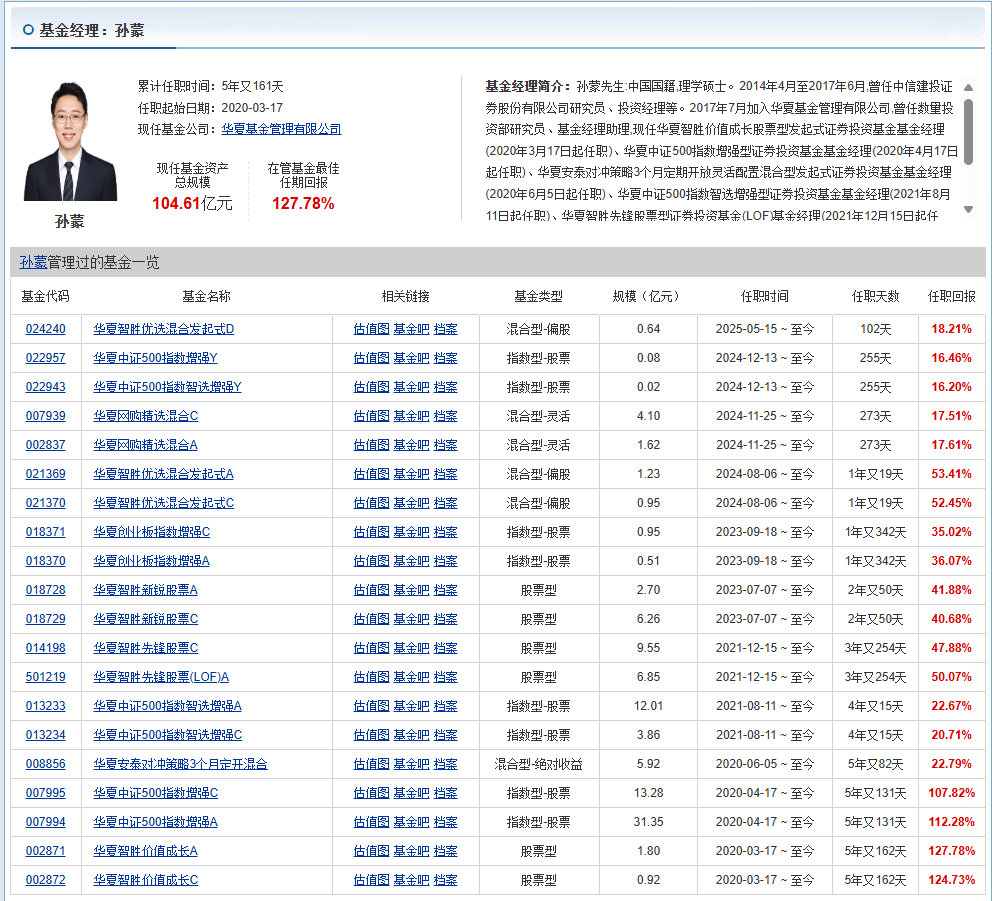Open 基金吧 for fund 501219
This screenshot has width=992, height=901.
pos(411,677)
